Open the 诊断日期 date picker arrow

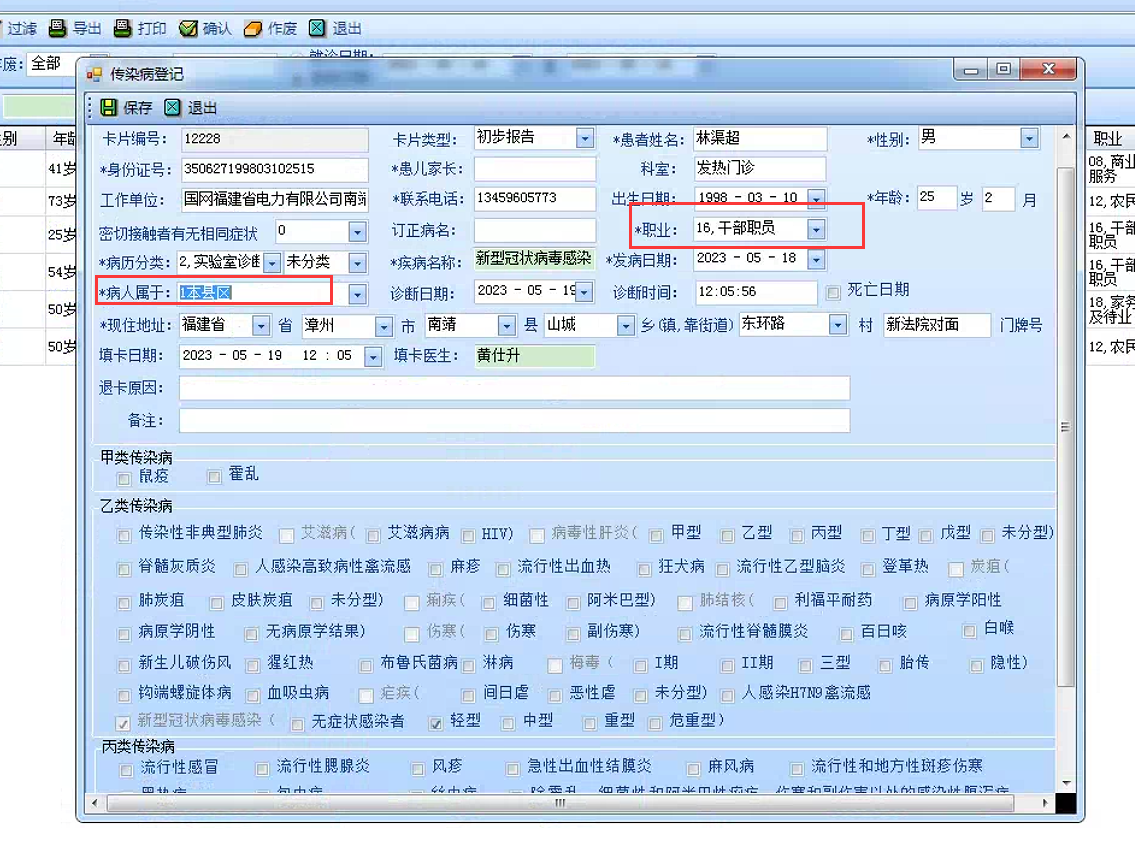[585, 292]
